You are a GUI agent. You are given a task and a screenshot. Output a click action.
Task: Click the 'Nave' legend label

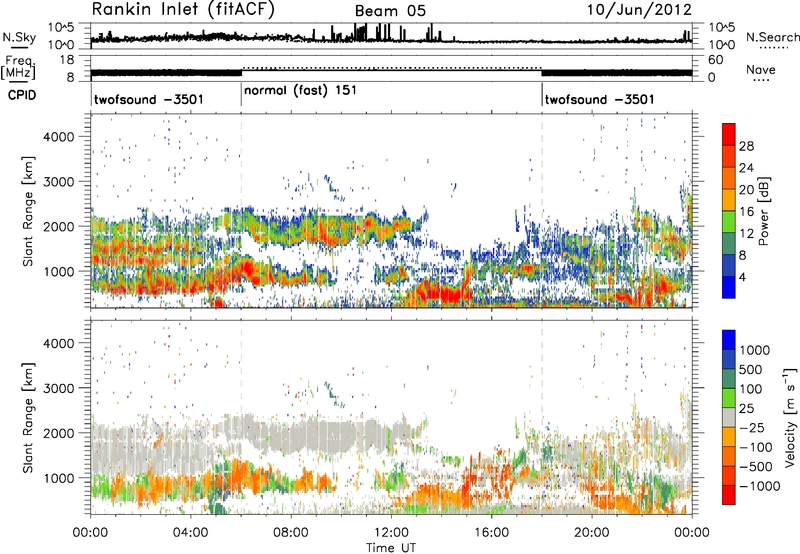tap(761, 69)
